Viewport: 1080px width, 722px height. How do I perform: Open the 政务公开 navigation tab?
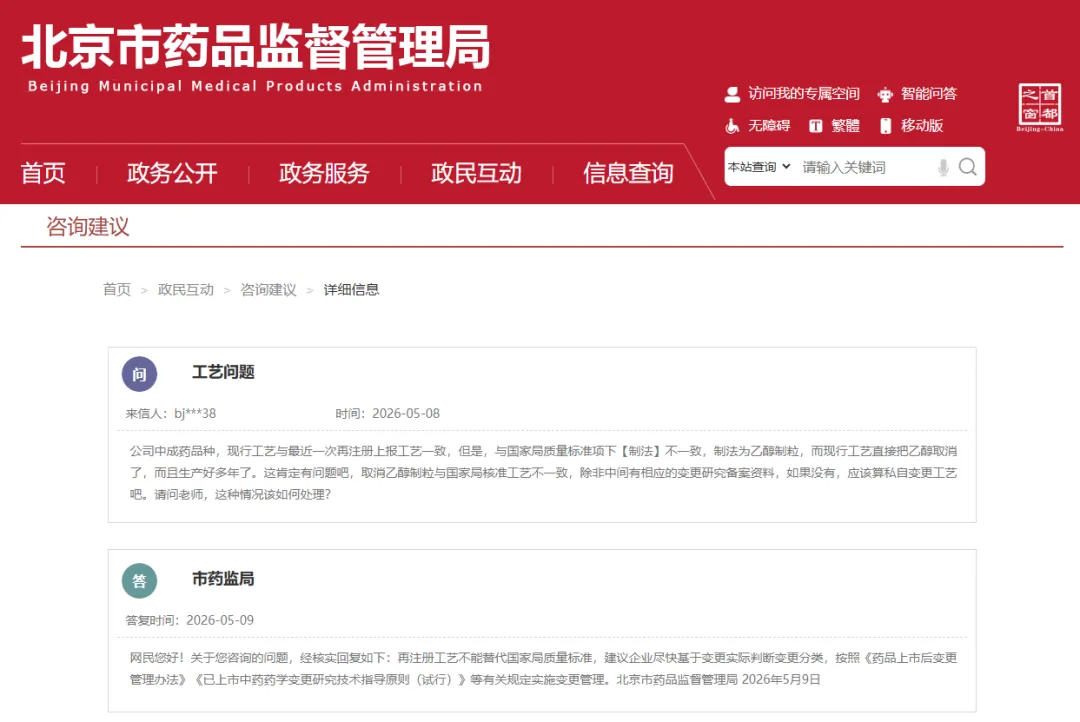172,173
